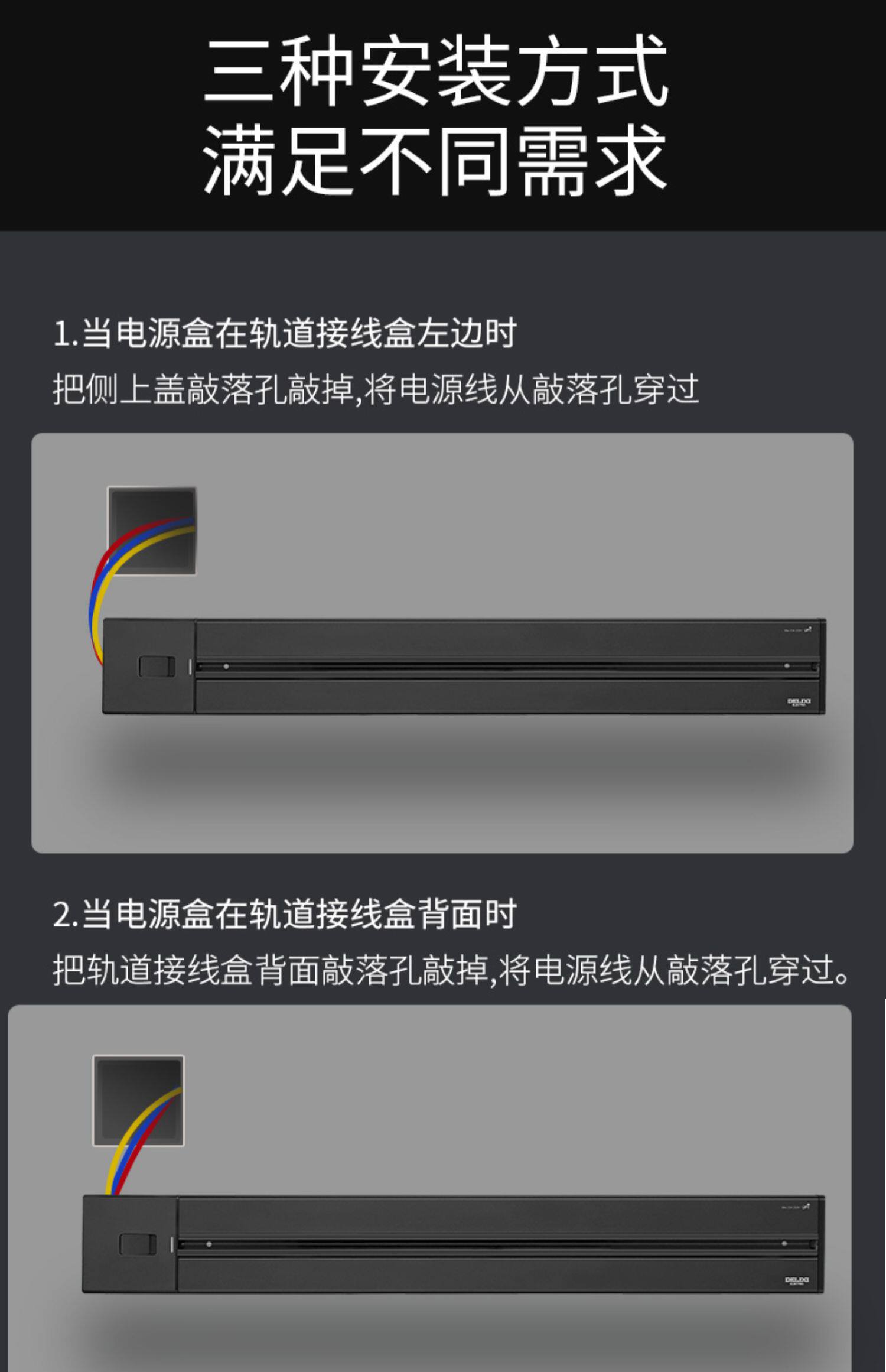Select heading 1.当电源盒在轨道接线盒左边时
The height and width of the screenshot is (1372, 886).
click(x=285, y=333)
